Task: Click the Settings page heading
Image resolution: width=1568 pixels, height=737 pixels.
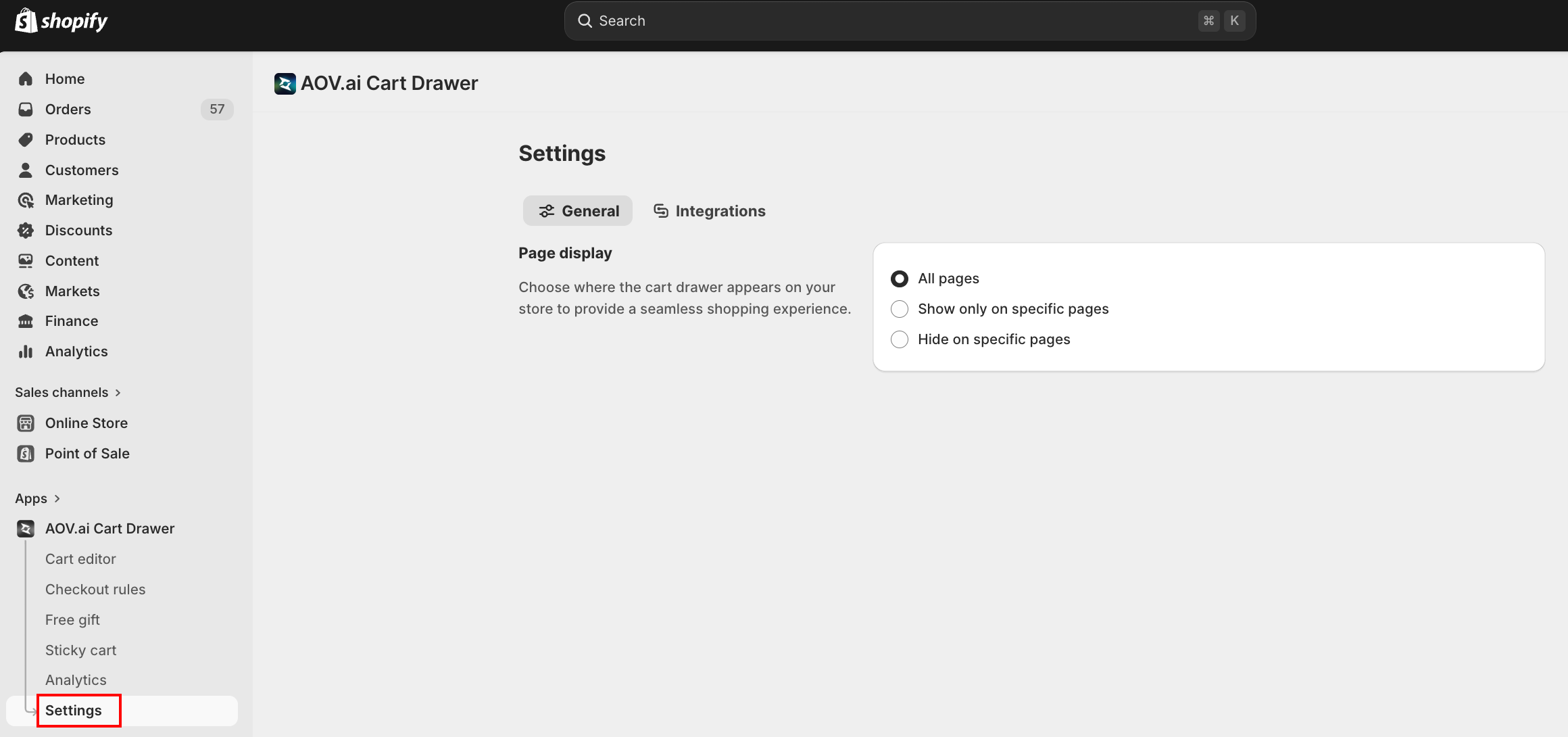Action: click(562, 153)
